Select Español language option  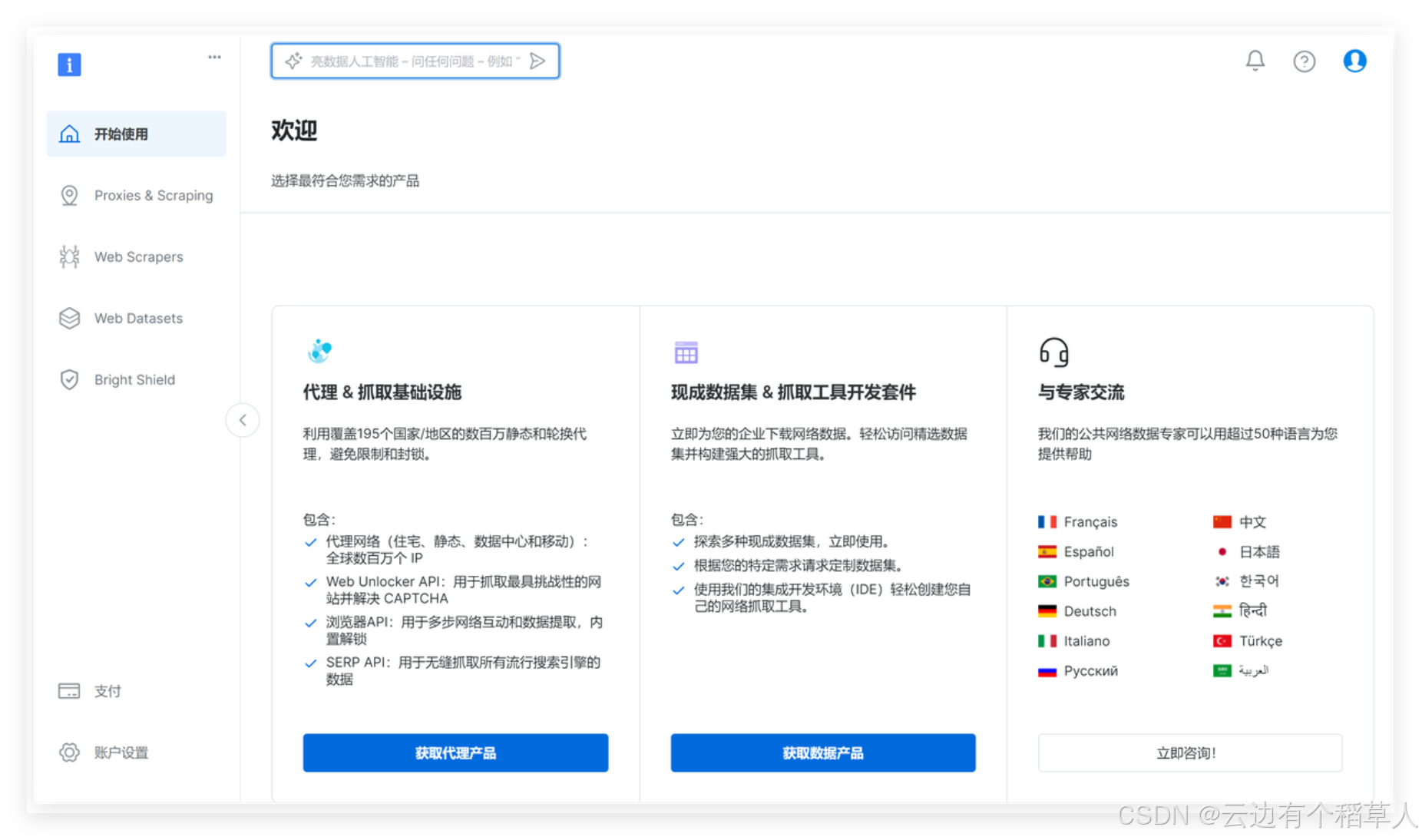1076,551
